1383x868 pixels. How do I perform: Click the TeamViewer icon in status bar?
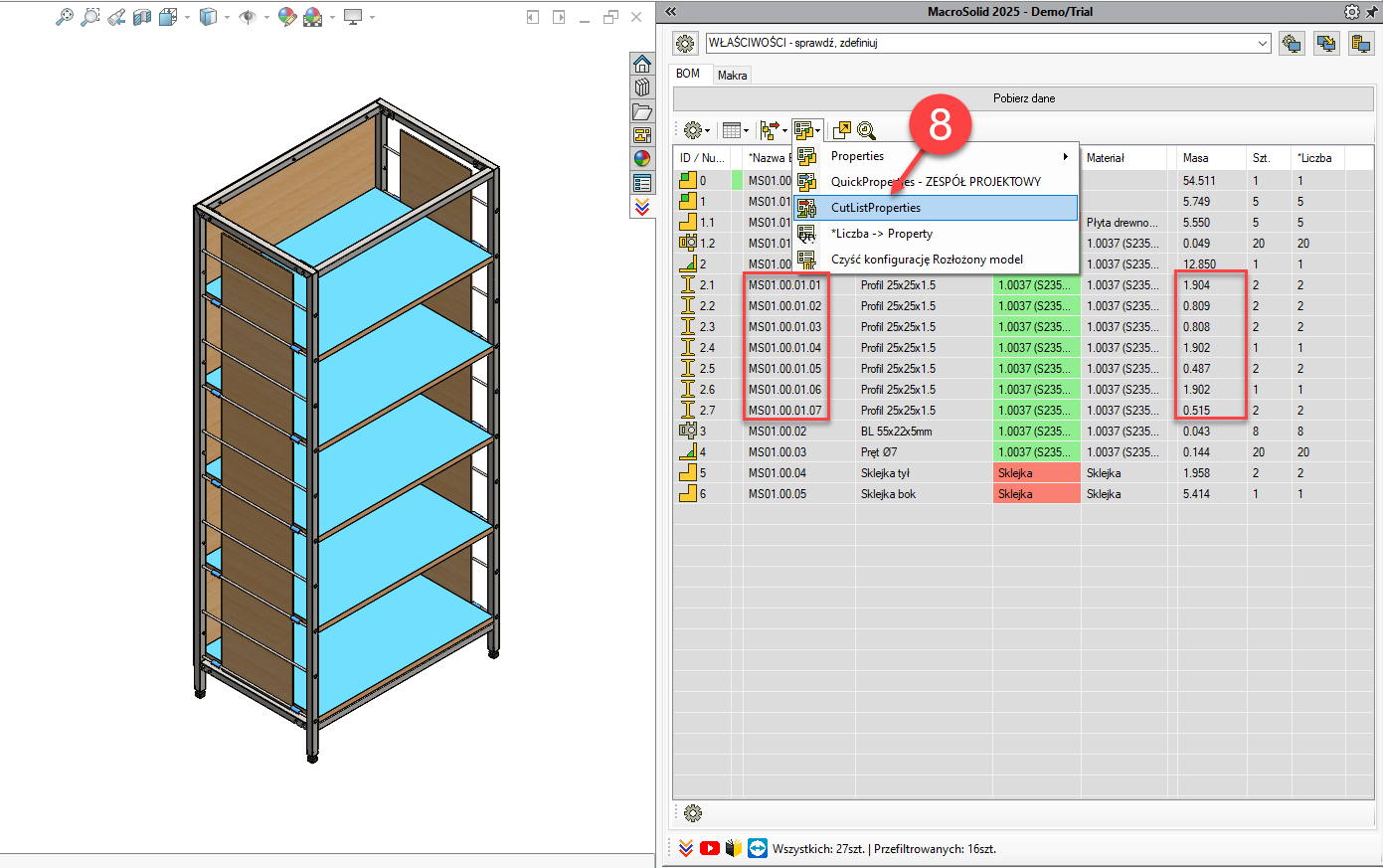tap(758, 848)
